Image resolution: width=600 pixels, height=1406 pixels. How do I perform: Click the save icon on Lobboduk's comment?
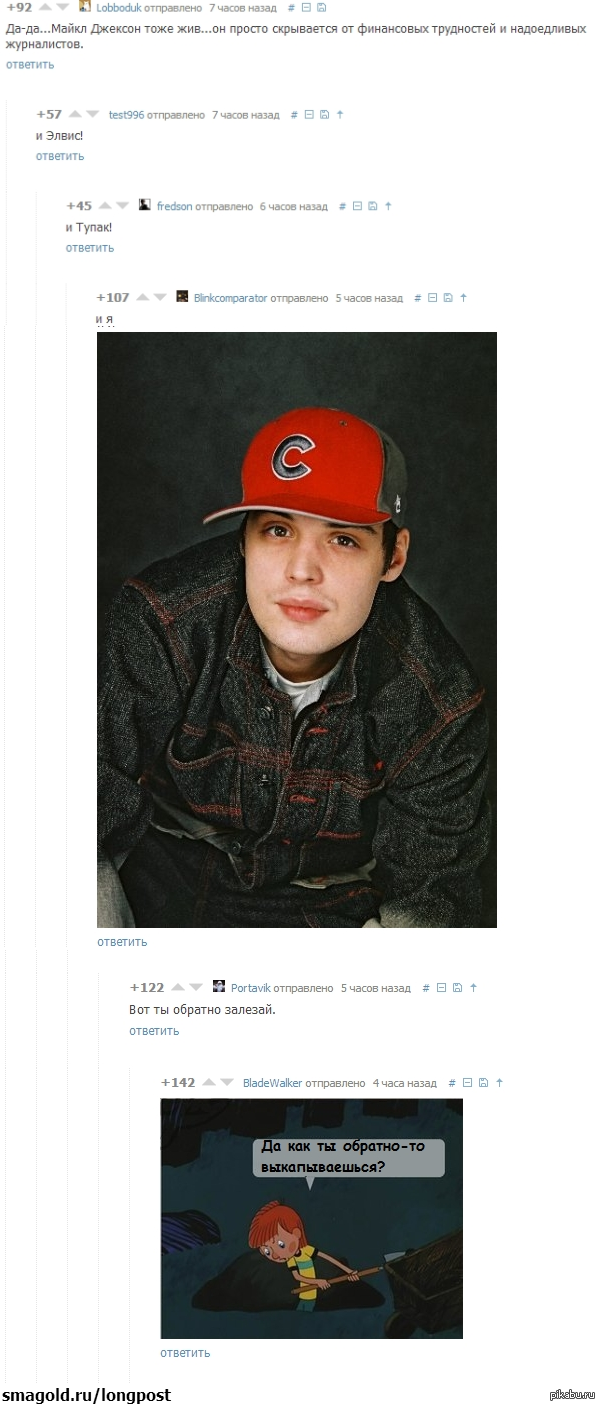(x=320, y=7)
